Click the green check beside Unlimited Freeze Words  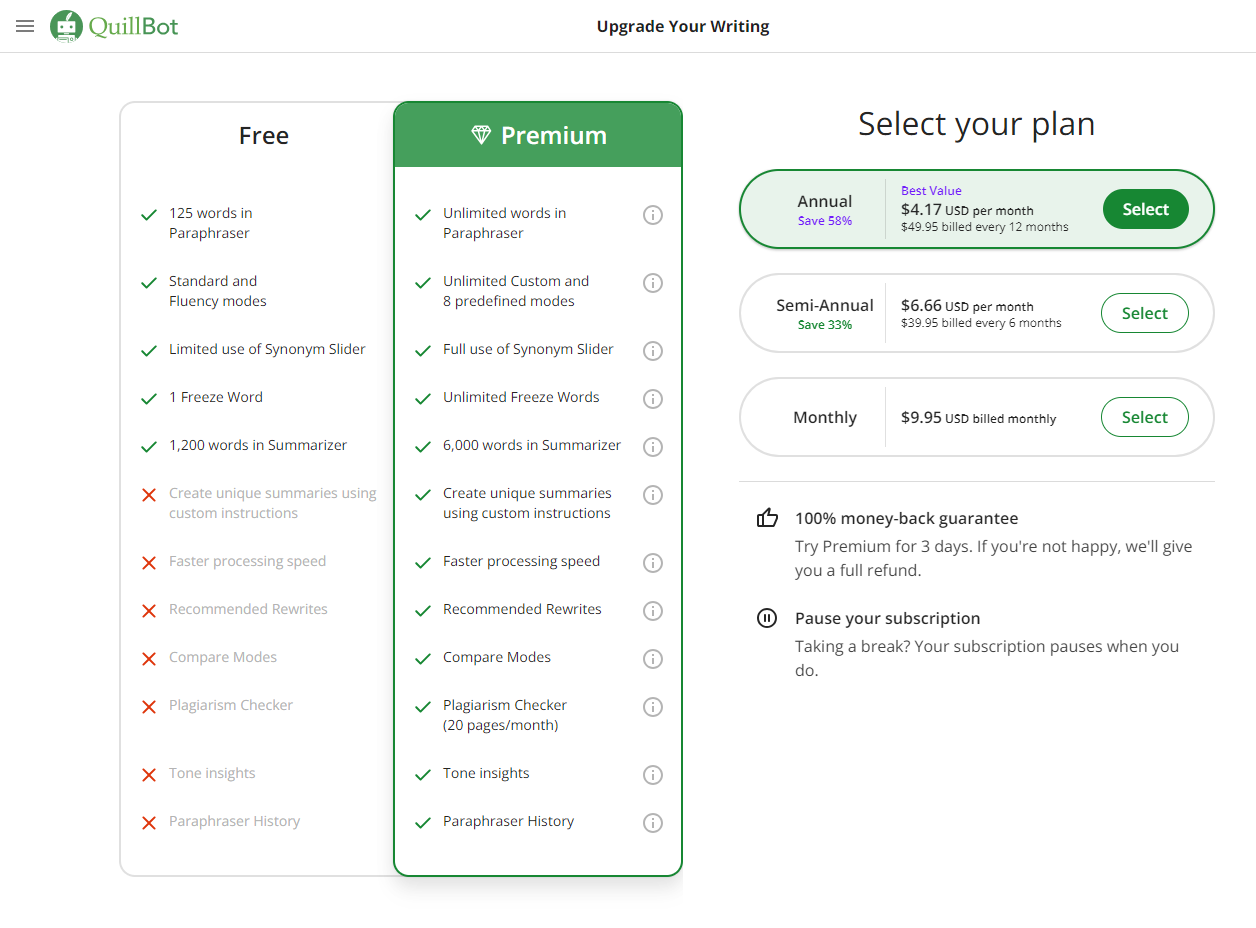pyautogui.click(x=423, y=399)
